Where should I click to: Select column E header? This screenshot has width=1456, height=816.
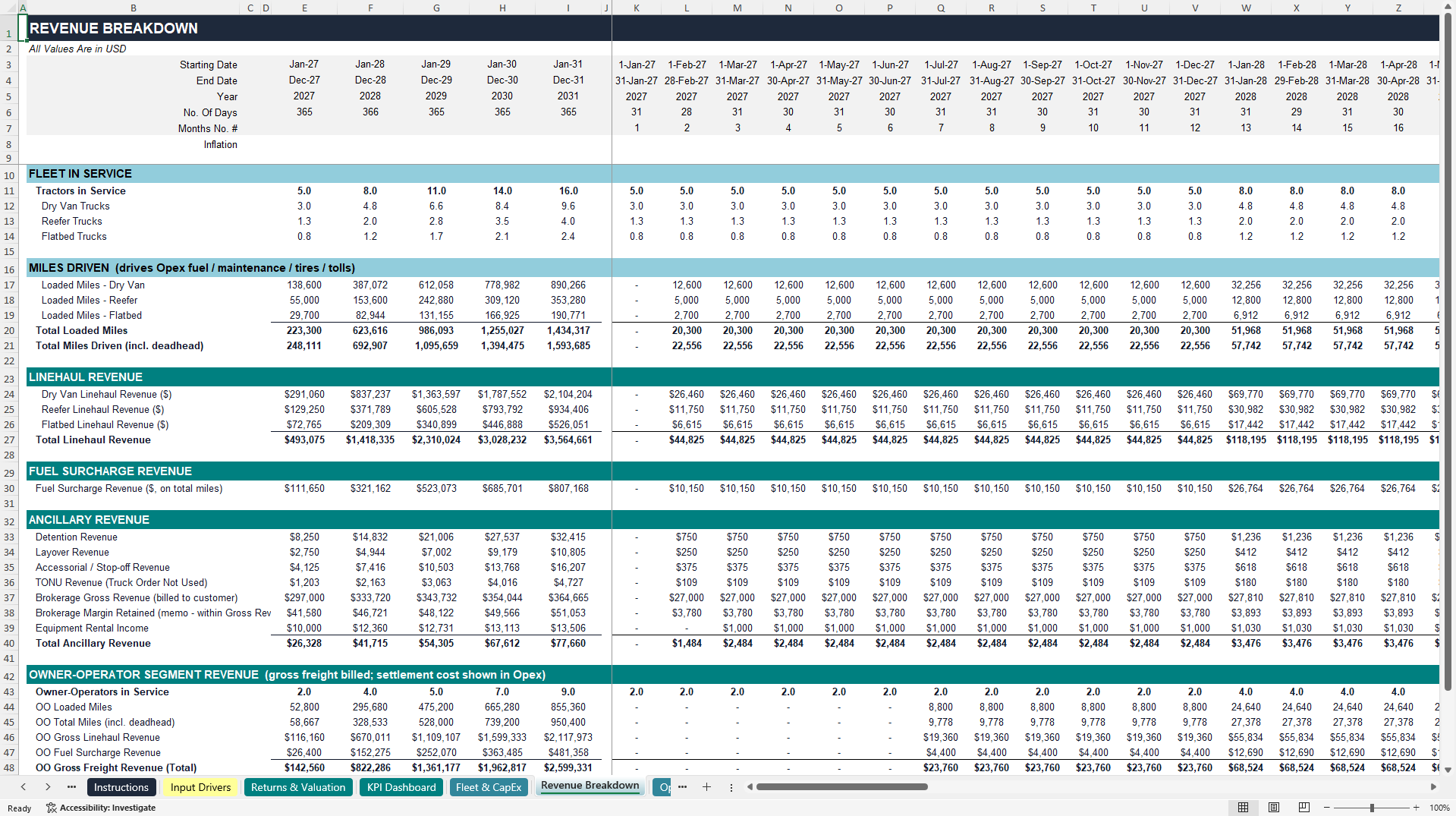pyautogui.click(x=304, y=8)
